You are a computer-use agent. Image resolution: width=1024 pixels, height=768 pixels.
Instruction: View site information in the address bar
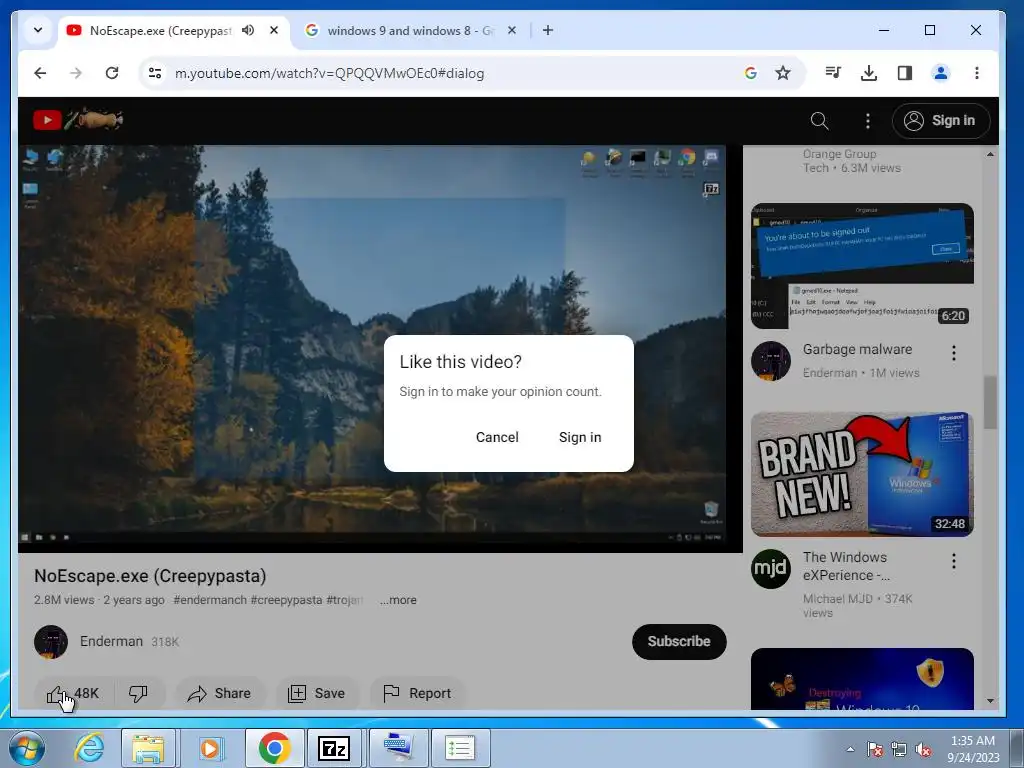[155, 73]
